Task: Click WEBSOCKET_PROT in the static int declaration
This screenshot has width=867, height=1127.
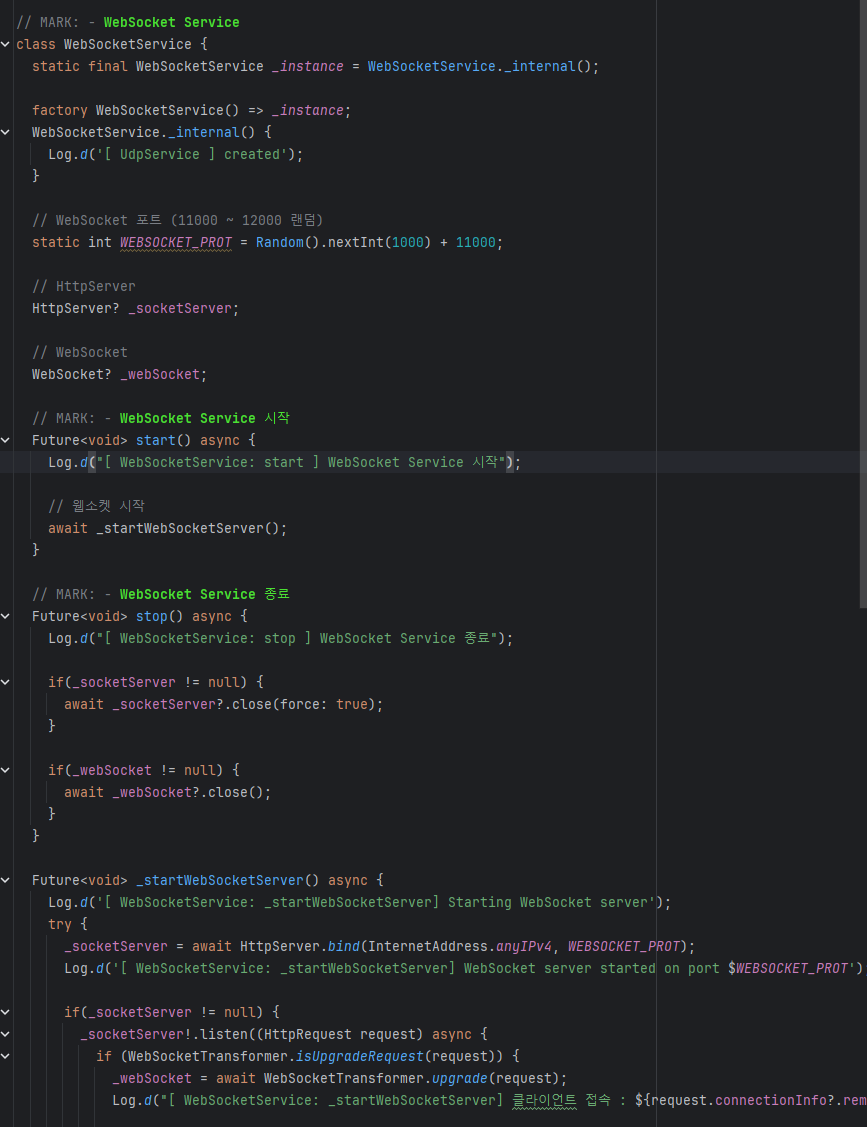Action: (x=176, y=242)
